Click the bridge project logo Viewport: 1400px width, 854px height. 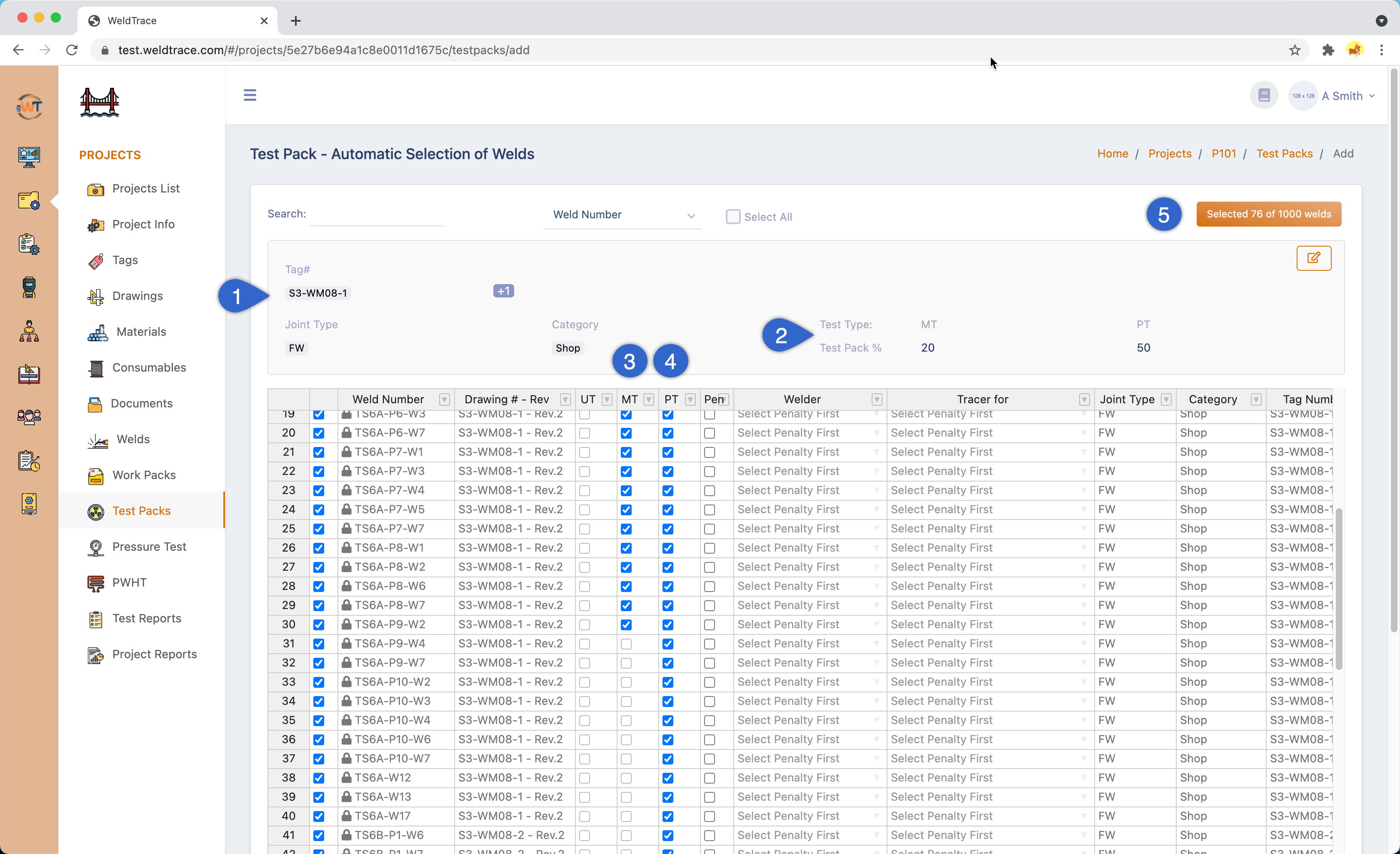100,102
